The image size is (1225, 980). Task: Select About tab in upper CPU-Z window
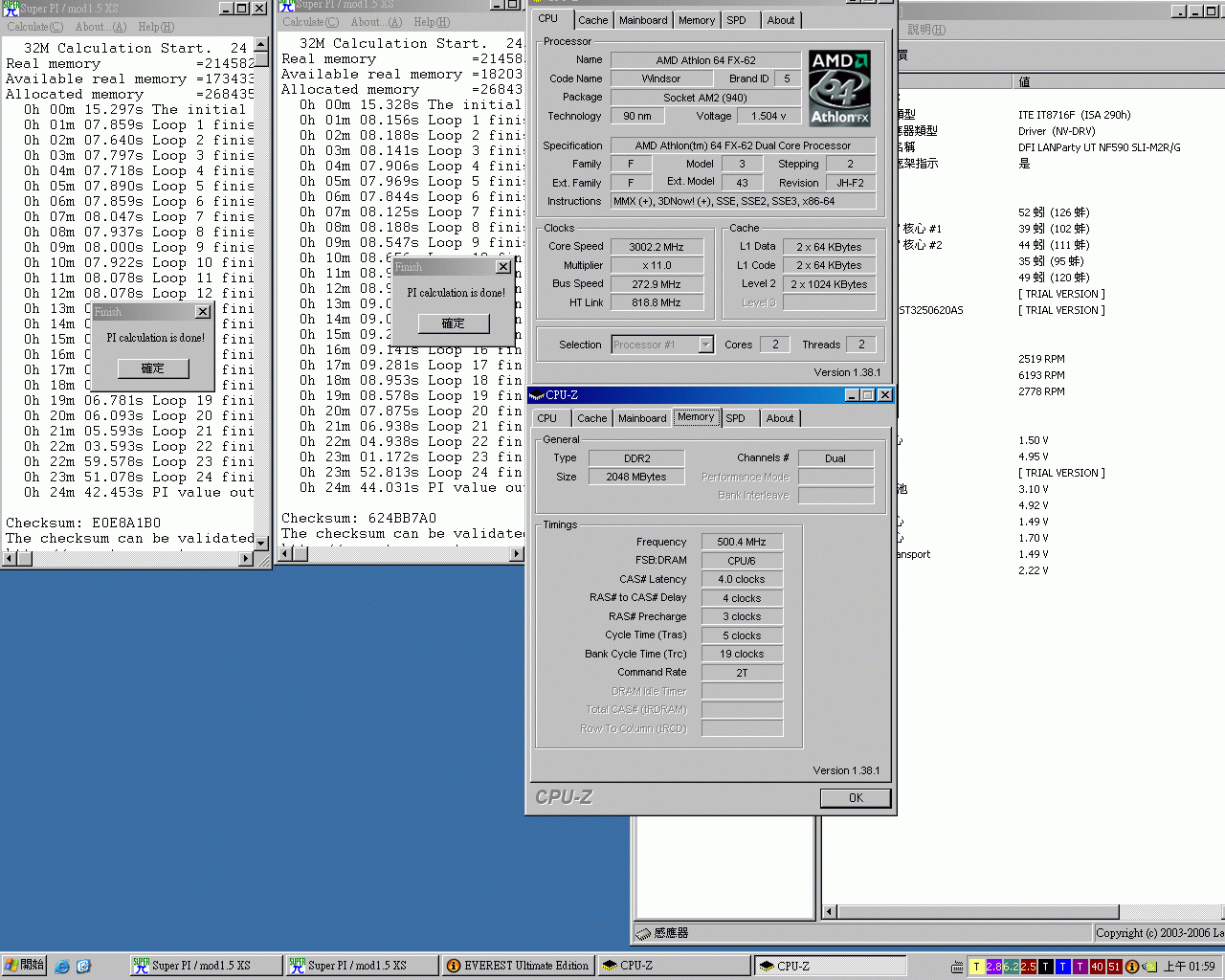(781, 20)
